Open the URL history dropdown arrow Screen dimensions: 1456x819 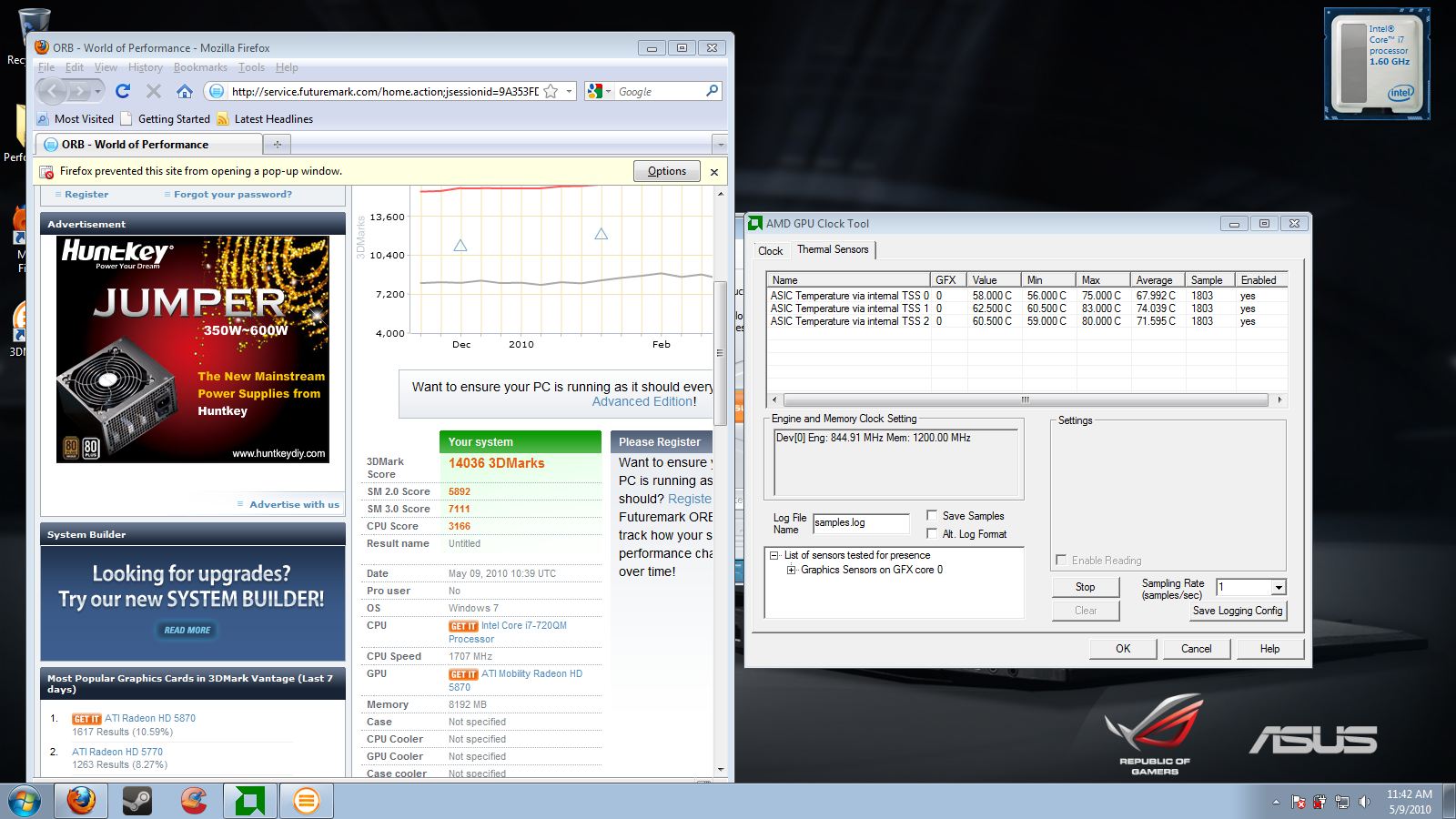click(x=569, y=91)
